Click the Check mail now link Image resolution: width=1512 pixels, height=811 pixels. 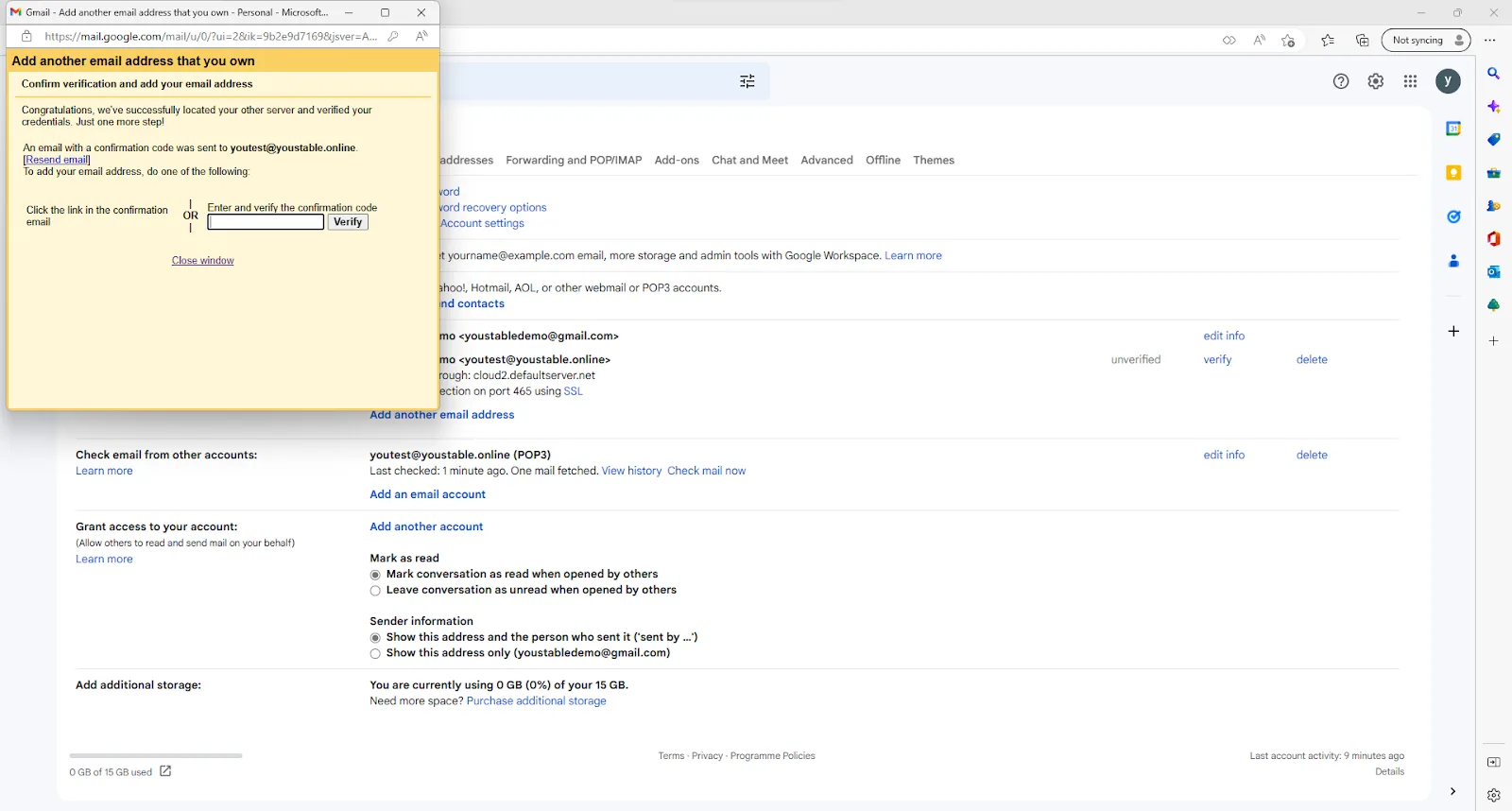[706, 471]
